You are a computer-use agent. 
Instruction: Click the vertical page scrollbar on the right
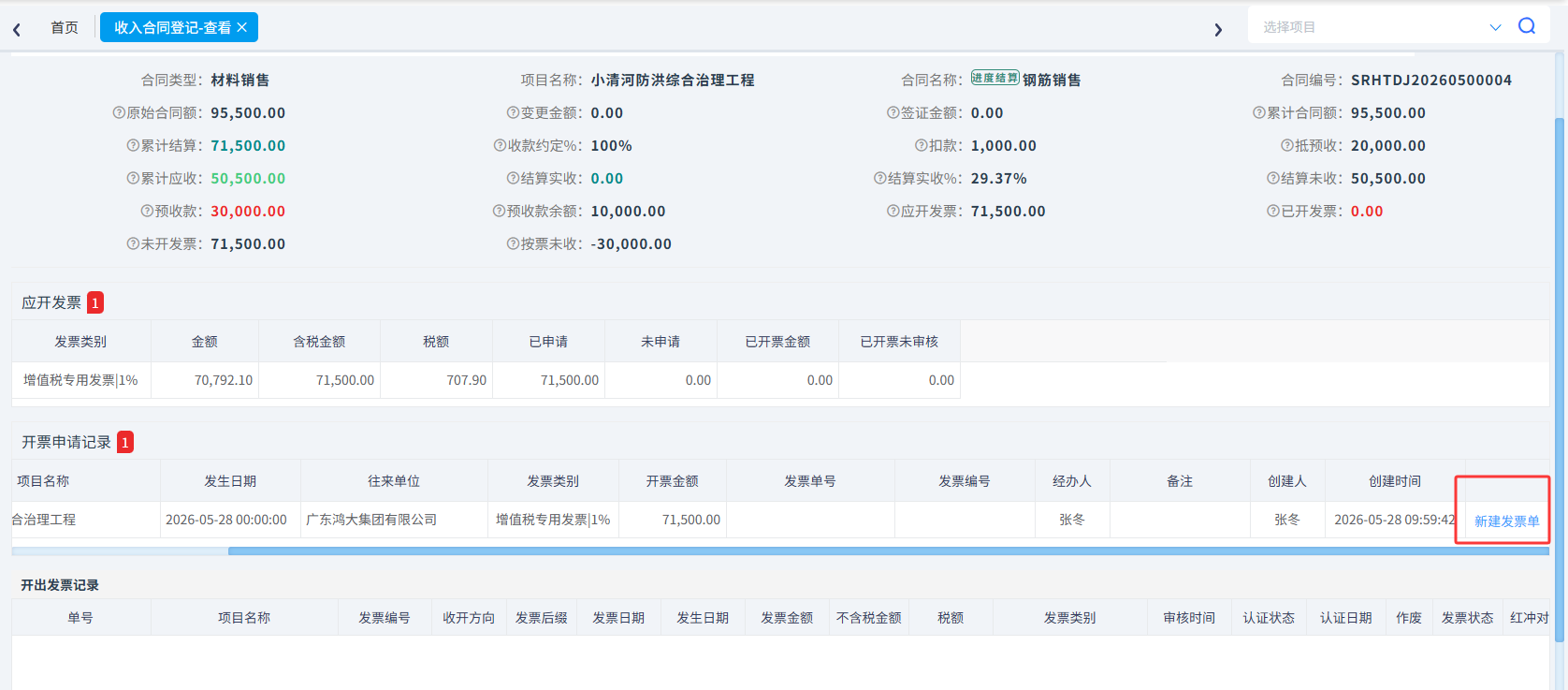point(1559,379)
